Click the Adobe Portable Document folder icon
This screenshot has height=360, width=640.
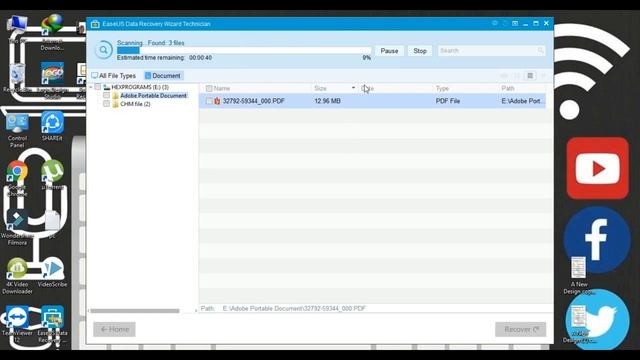[x=116, y=96]
